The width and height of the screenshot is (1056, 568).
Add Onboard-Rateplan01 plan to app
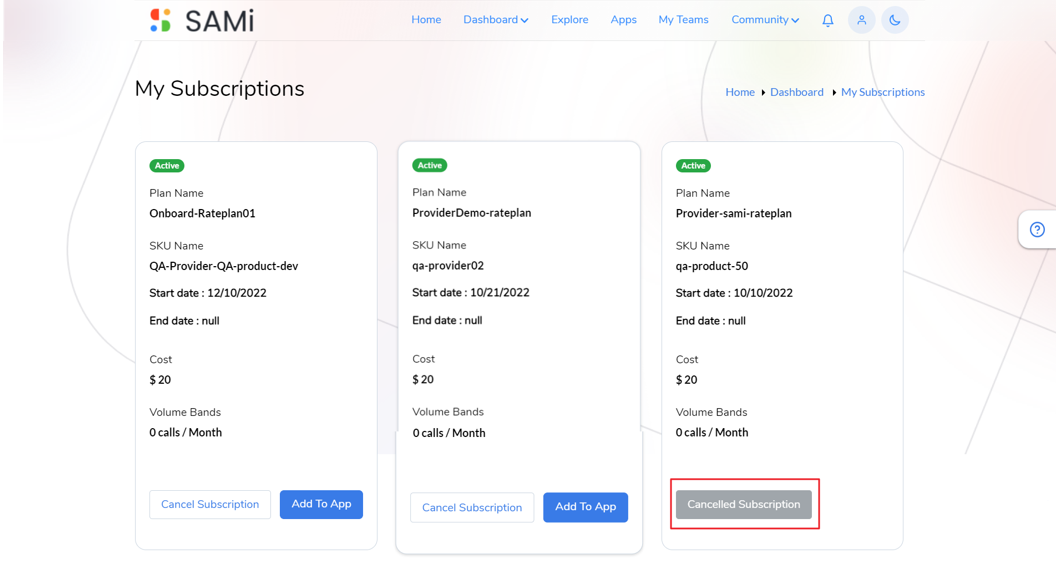(321, 504)
